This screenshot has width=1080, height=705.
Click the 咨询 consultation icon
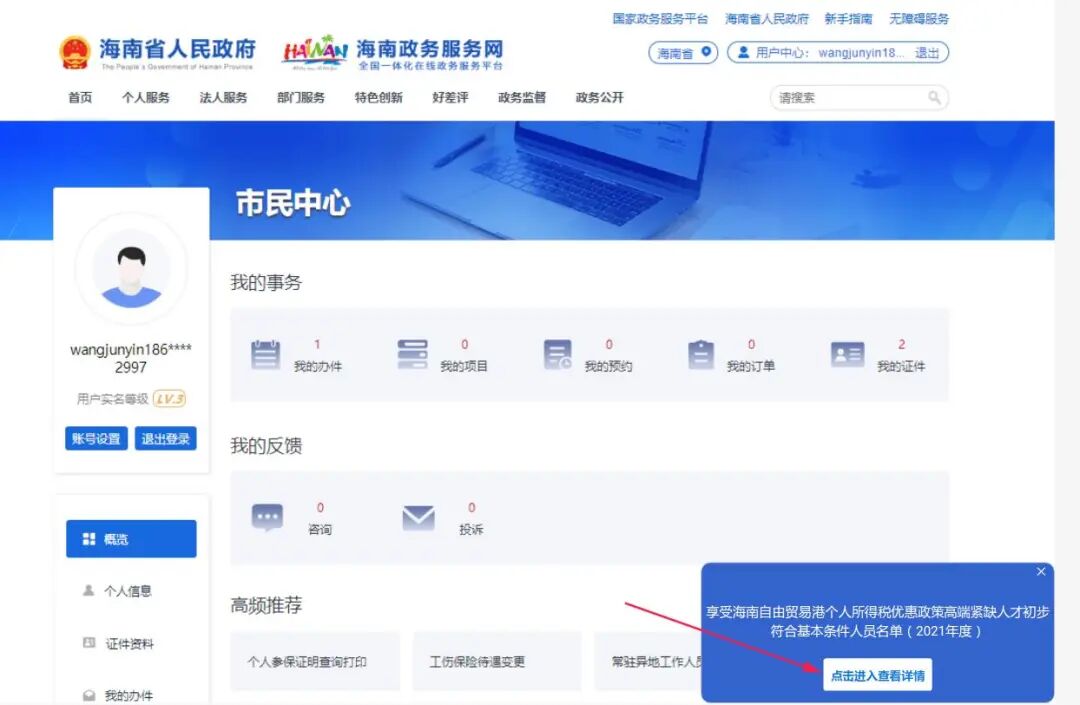(268, 516)
